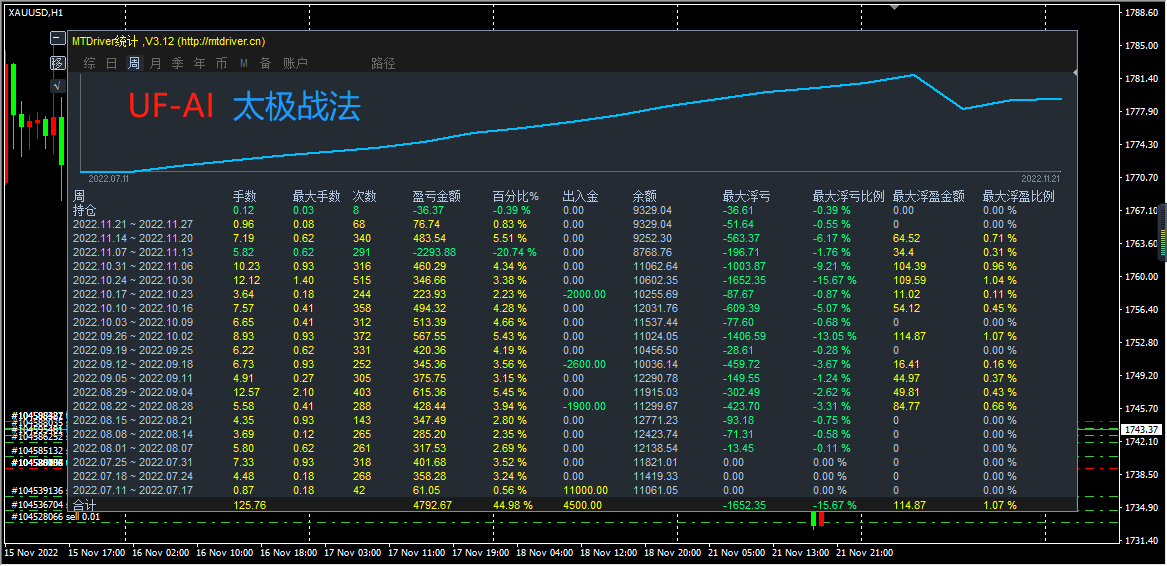1167x566 pixels.
Task: Open the 备 comment tab
Action: pos(265,63)
